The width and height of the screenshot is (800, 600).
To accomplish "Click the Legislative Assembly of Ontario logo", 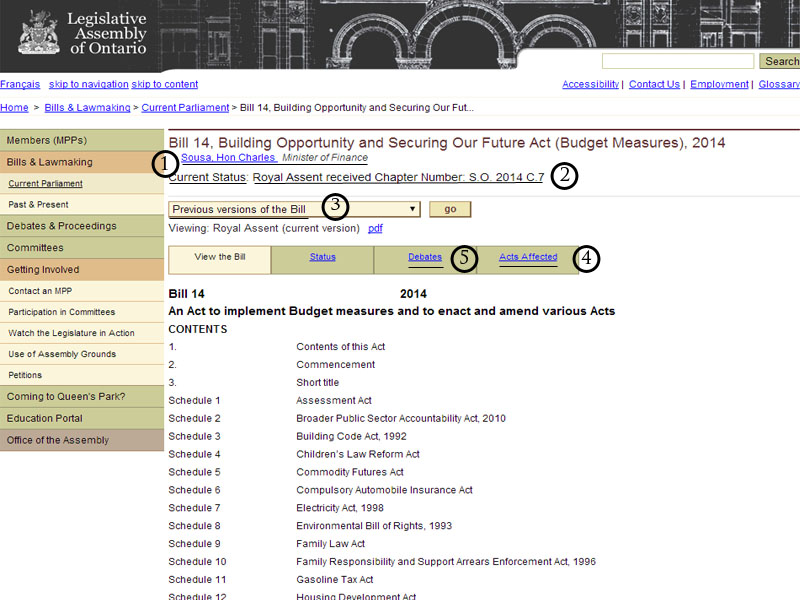I will coord(83,33).
